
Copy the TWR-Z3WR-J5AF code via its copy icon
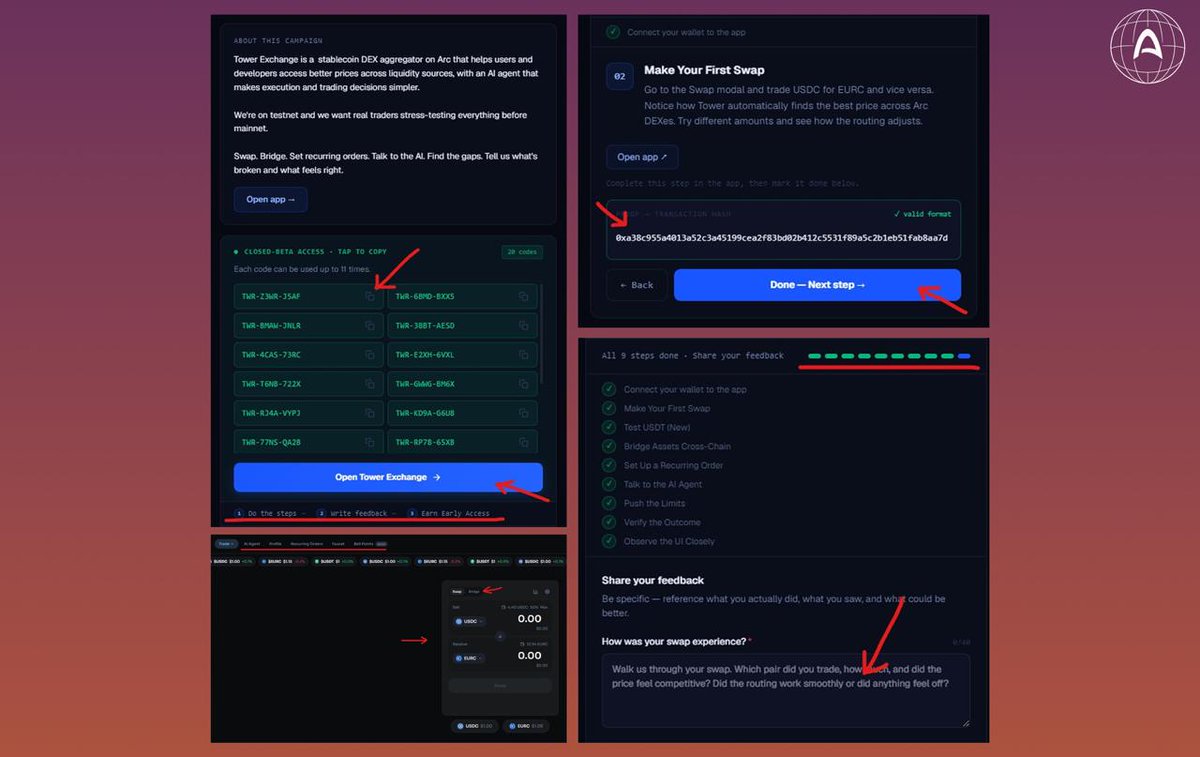(x=369, y=297)
